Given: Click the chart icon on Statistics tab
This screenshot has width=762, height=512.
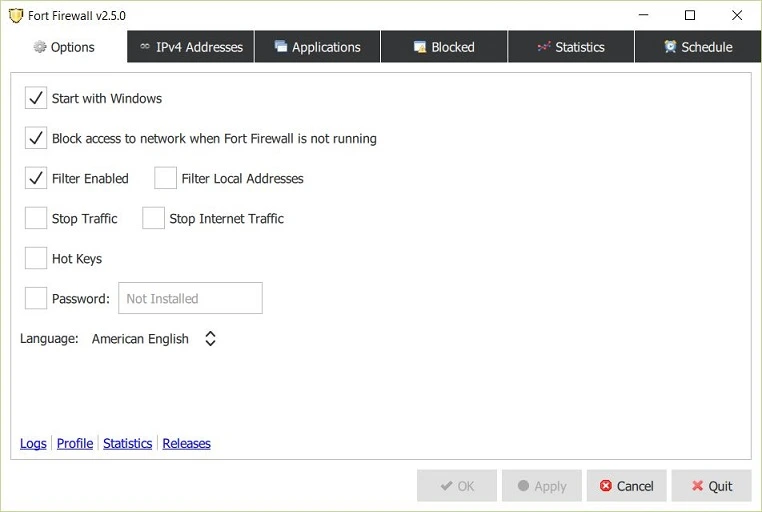Looking at the screenshot, I should pos(544,47).
